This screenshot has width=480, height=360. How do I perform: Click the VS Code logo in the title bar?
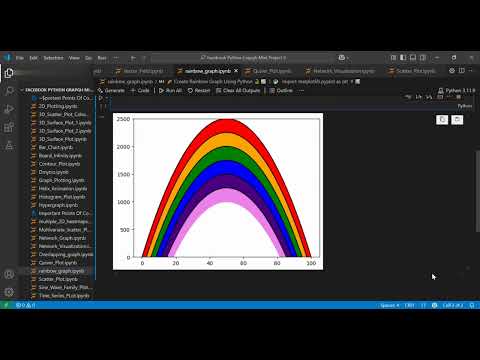pos(7,57)
